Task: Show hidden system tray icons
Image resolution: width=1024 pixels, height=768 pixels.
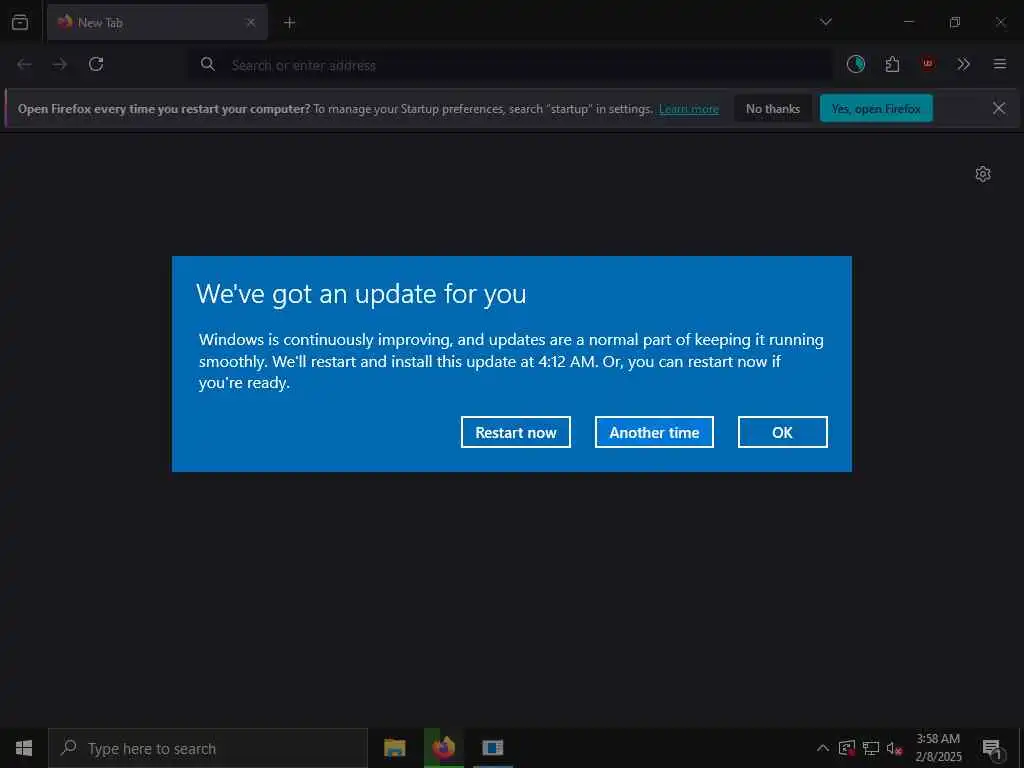Action: [823, 748]
